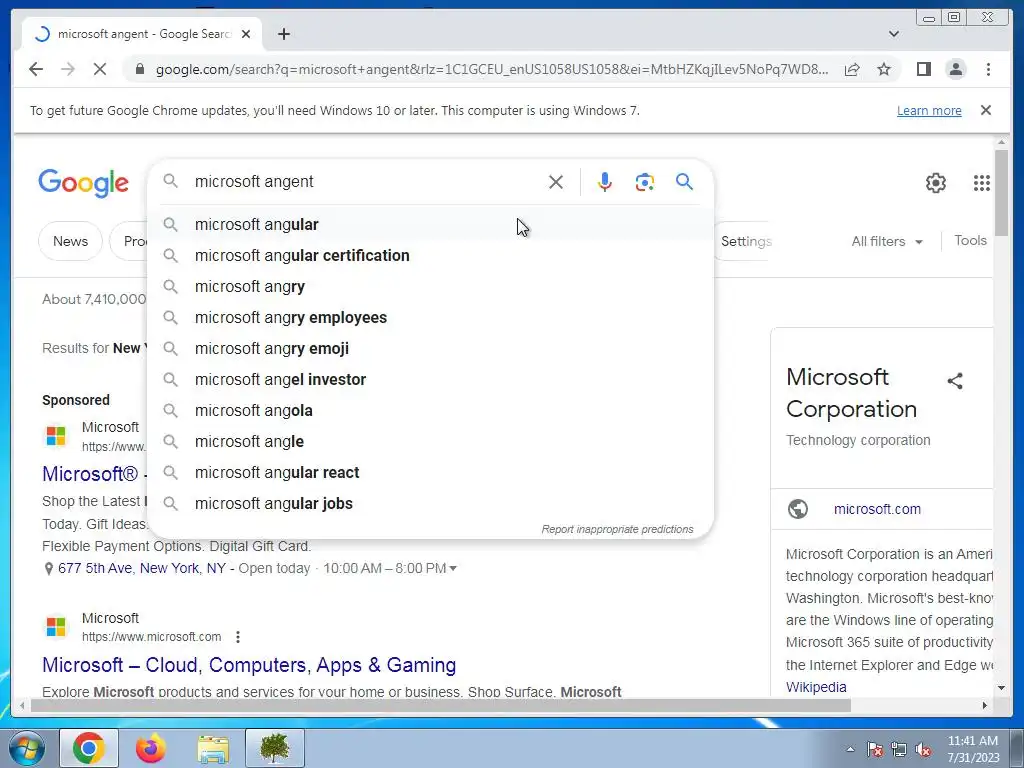The height and width of the screenshot is (768, 1024).
Task: Select suggestion microsoft angular
Action: (x=431, y=225)
